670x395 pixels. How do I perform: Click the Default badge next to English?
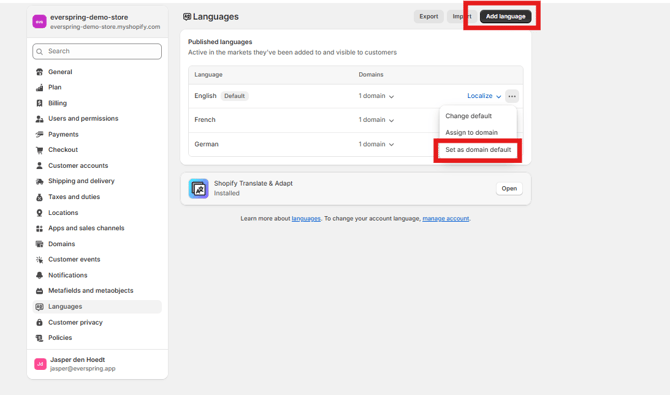(235, 96)
